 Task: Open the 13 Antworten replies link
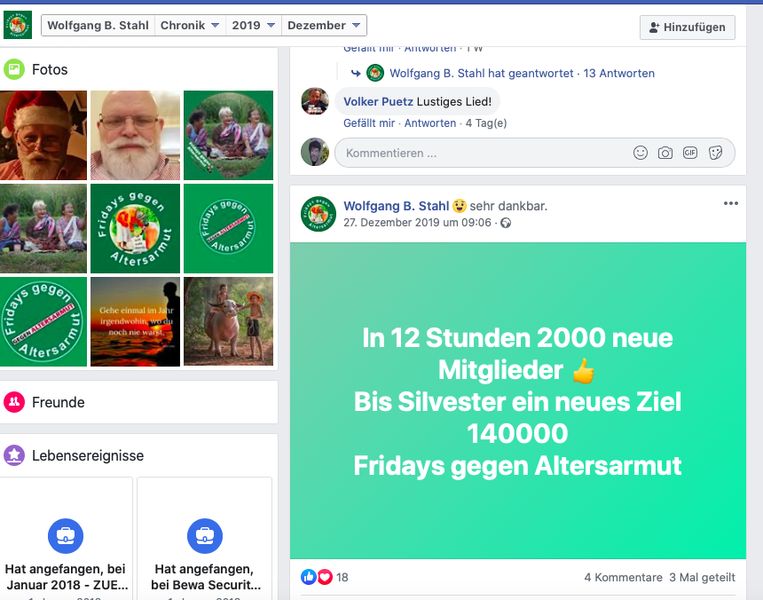(619, 73)
